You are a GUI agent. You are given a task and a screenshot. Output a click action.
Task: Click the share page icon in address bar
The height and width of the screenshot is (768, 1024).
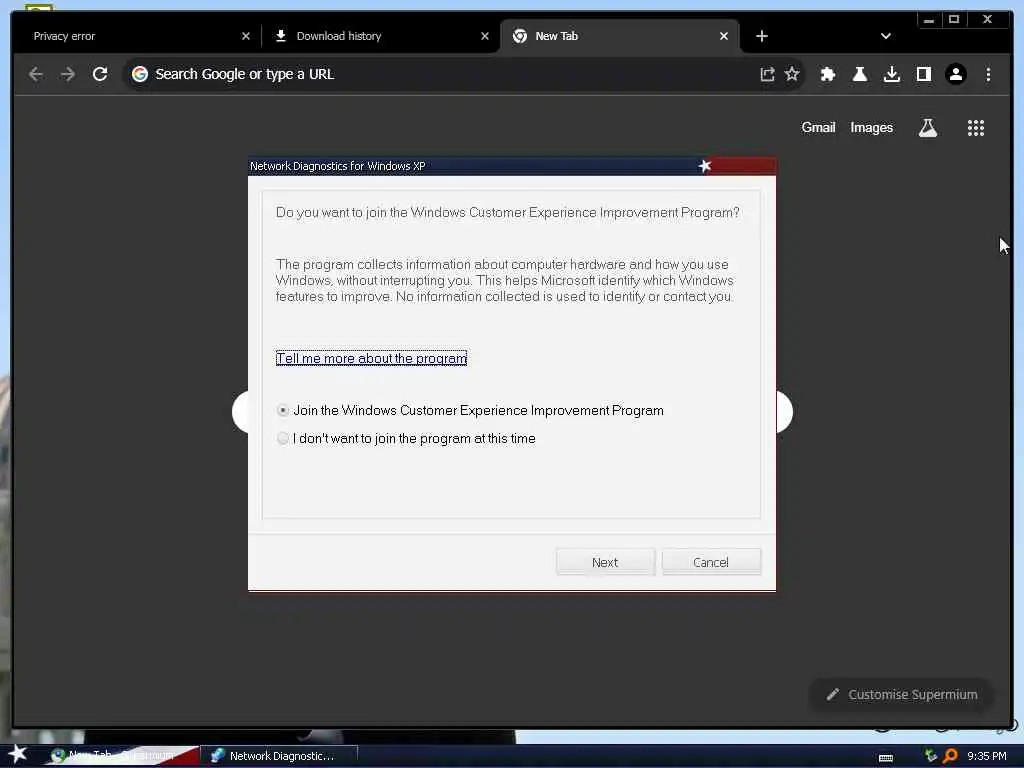[767, 74]
